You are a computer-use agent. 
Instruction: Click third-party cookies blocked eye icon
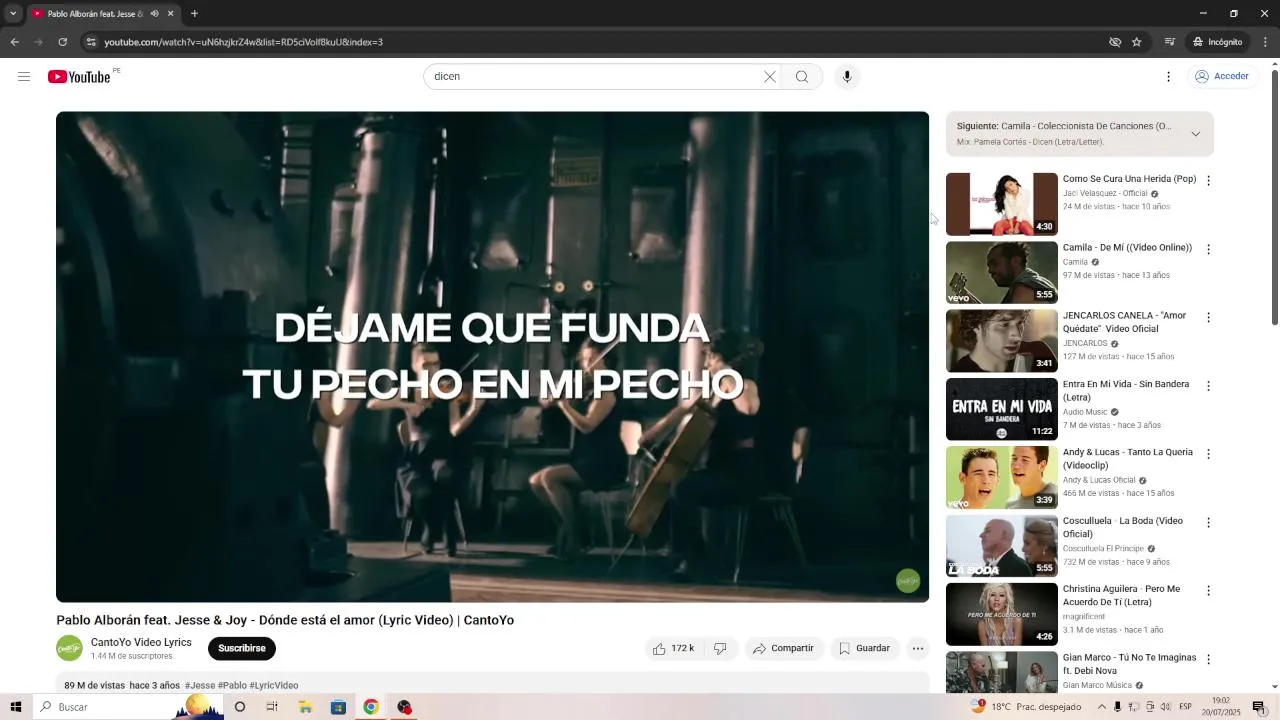[1115, 42]
